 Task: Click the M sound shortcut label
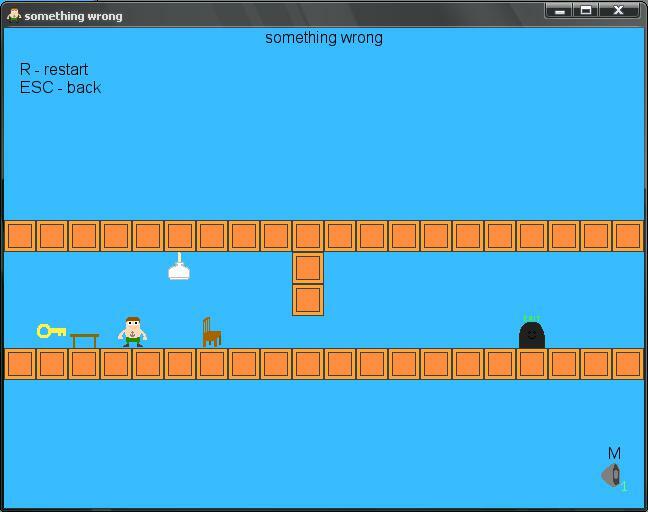614,453
